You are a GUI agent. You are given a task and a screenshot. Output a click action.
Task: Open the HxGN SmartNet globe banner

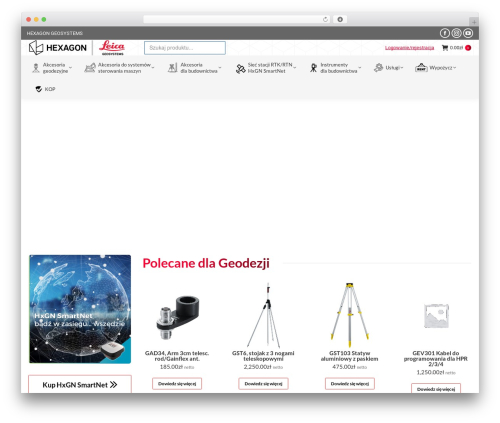click(80, 309)
